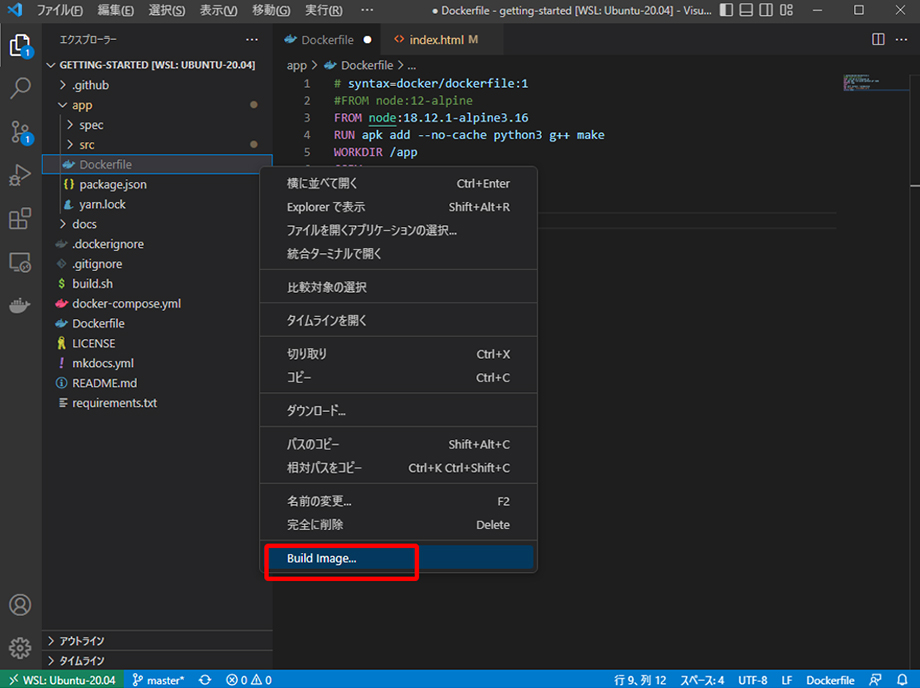Open the Extensions view icon

pyautogui.click(x=20, y=219)
